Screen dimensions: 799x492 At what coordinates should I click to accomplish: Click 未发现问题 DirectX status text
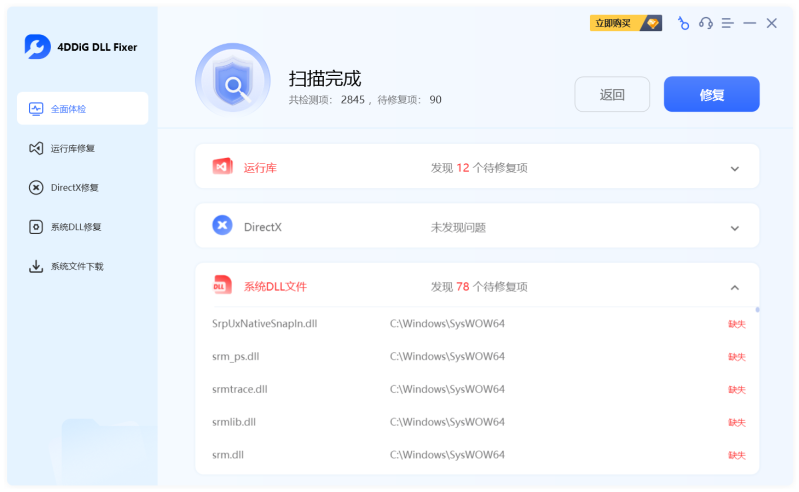pos(458,228)
